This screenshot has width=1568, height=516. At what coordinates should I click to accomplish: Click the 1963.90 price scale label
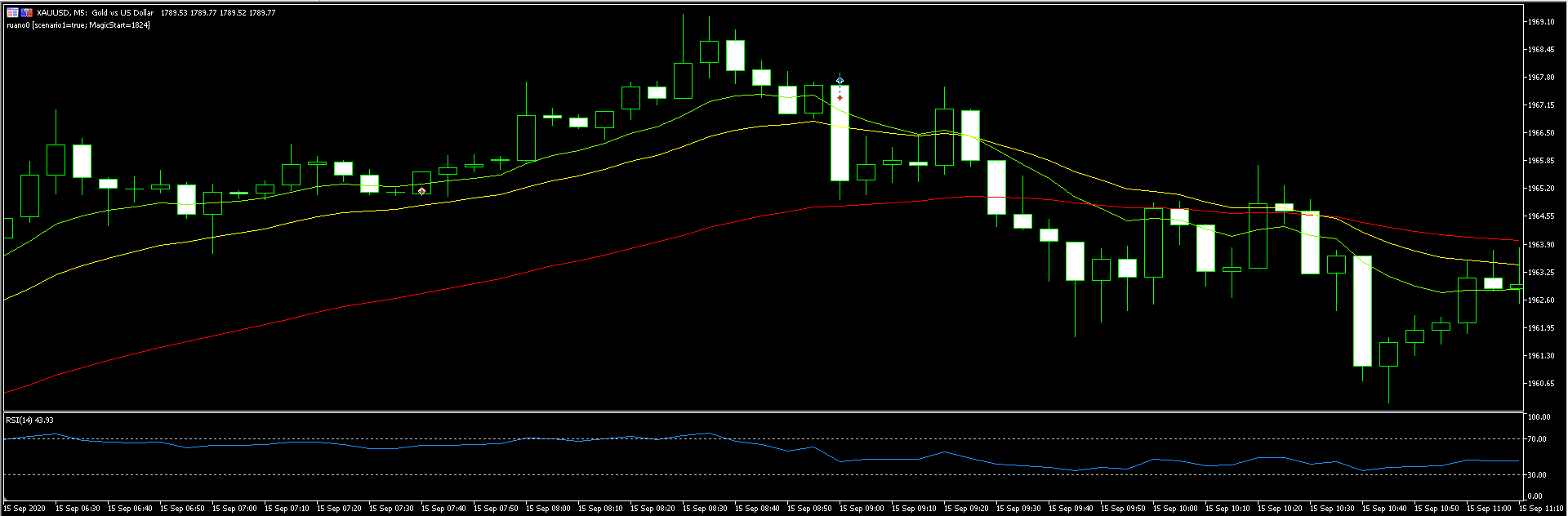(1541, 245)
